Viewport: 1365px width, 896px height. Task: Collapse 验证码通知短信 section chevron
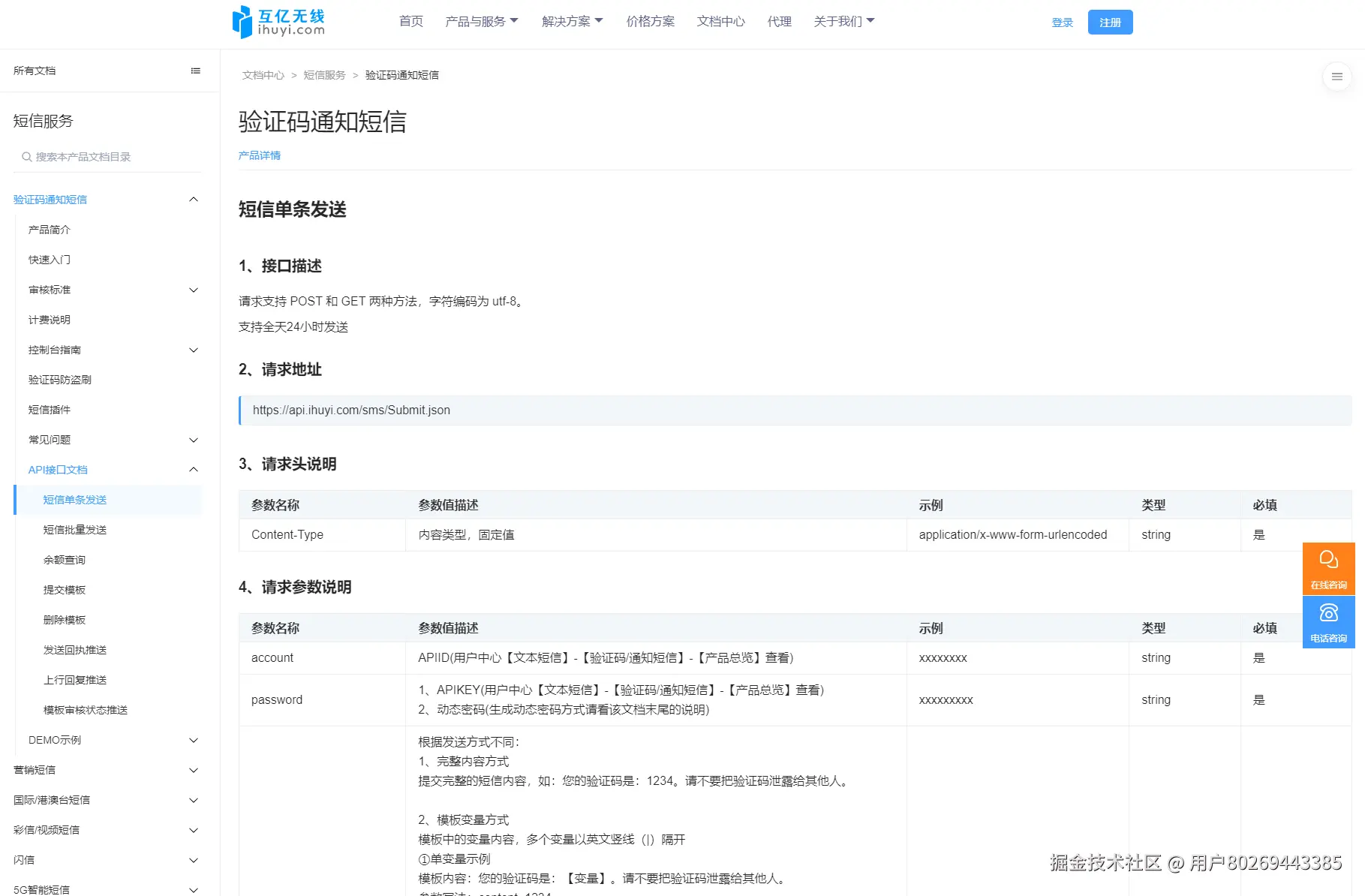194,200
